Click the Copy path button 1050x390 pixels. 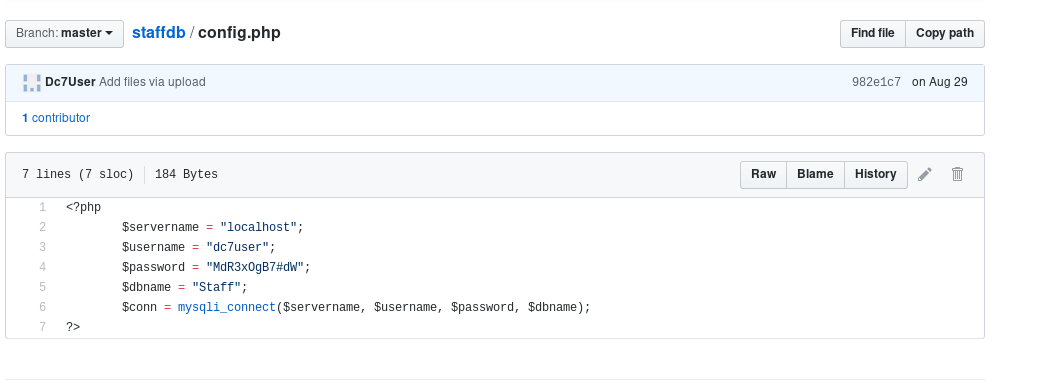[945, 34]
